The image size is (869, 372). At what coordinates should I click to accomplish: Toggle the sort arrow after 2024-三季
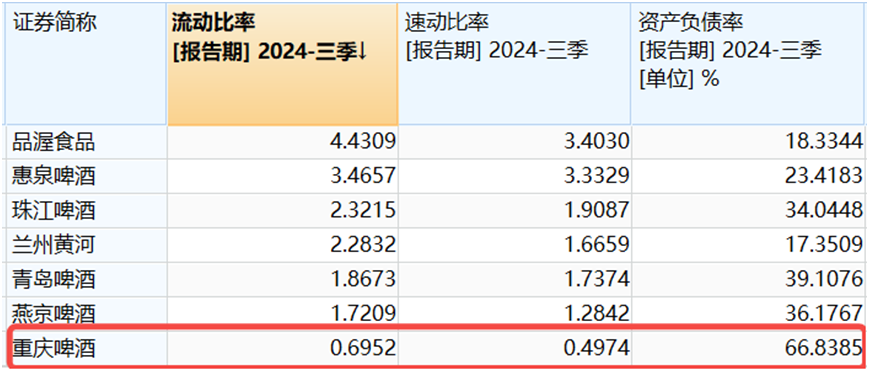362,52
